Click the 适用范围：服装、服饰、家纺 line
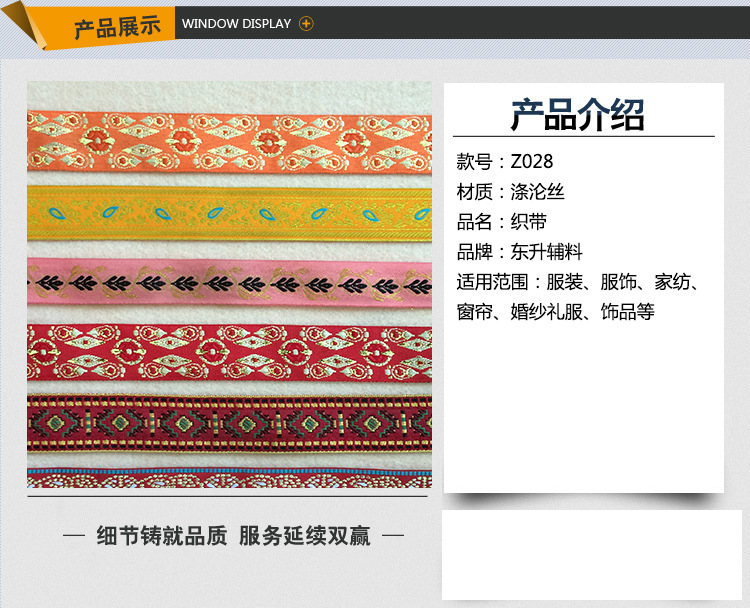The width and height of the screenshot is (750, 608). 578,282
